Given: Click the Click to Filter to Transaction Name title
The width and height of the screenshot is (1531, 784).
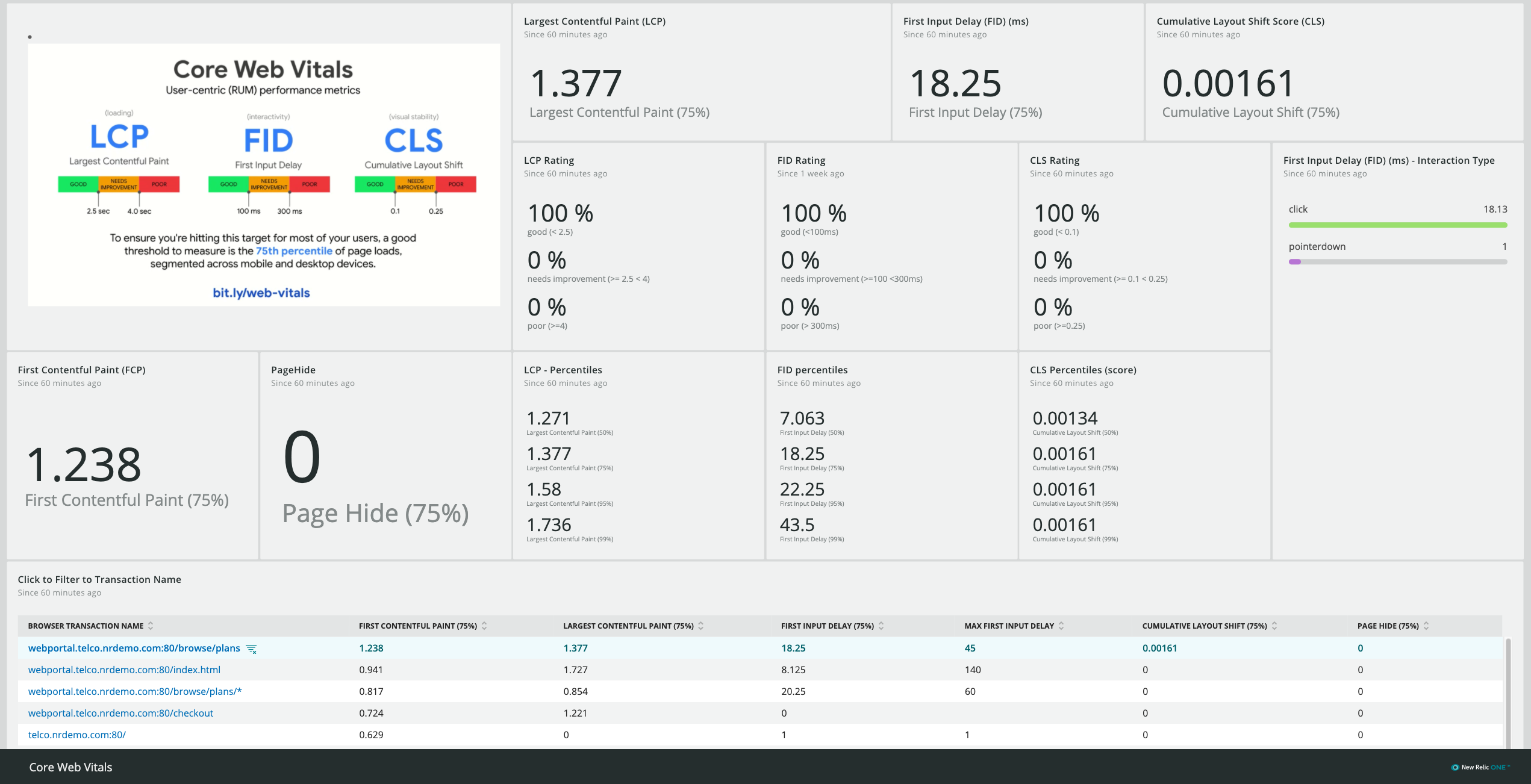Looking at the screenshot, I should tap(99, 579).
